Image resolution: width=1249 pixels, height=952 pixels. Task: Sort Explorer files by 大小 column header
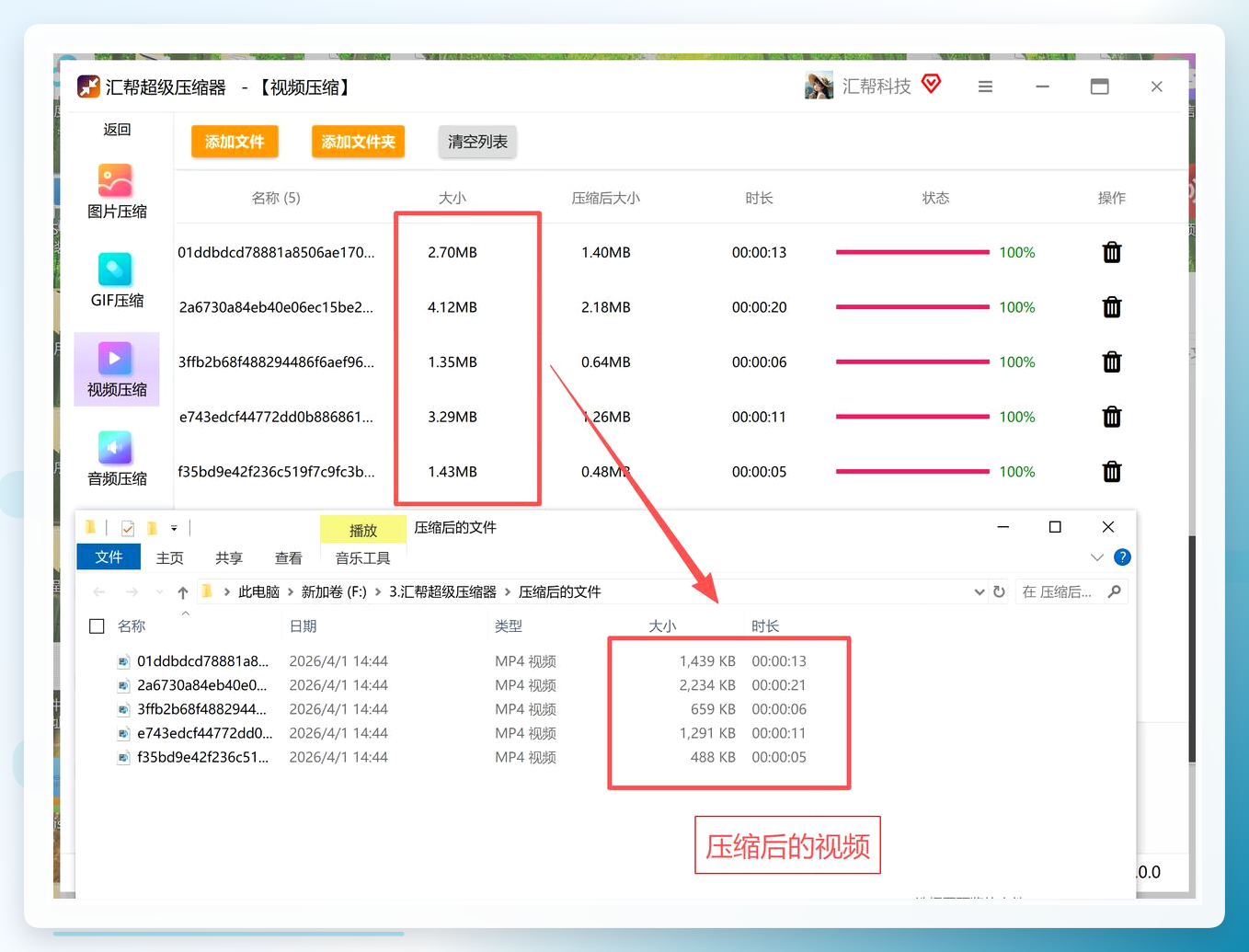(662, 626)
